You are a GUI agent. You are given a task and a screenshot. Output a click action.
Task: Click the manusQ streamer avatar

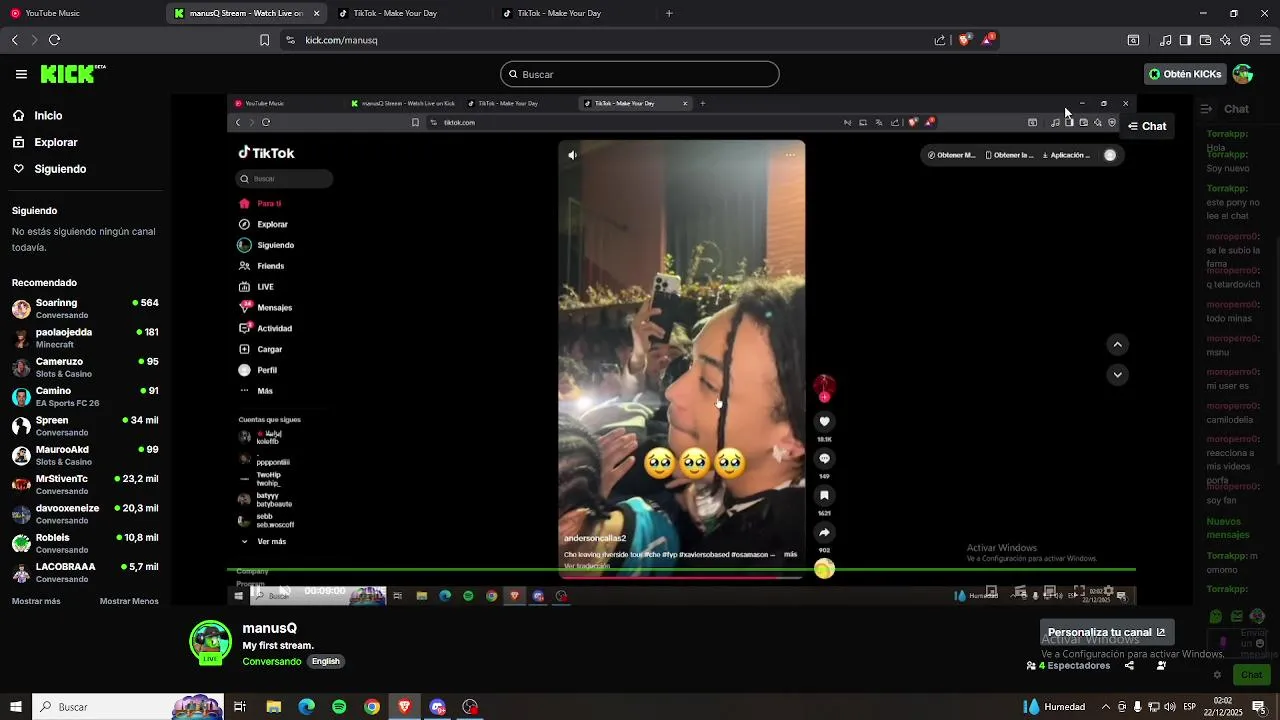(210, 642)
